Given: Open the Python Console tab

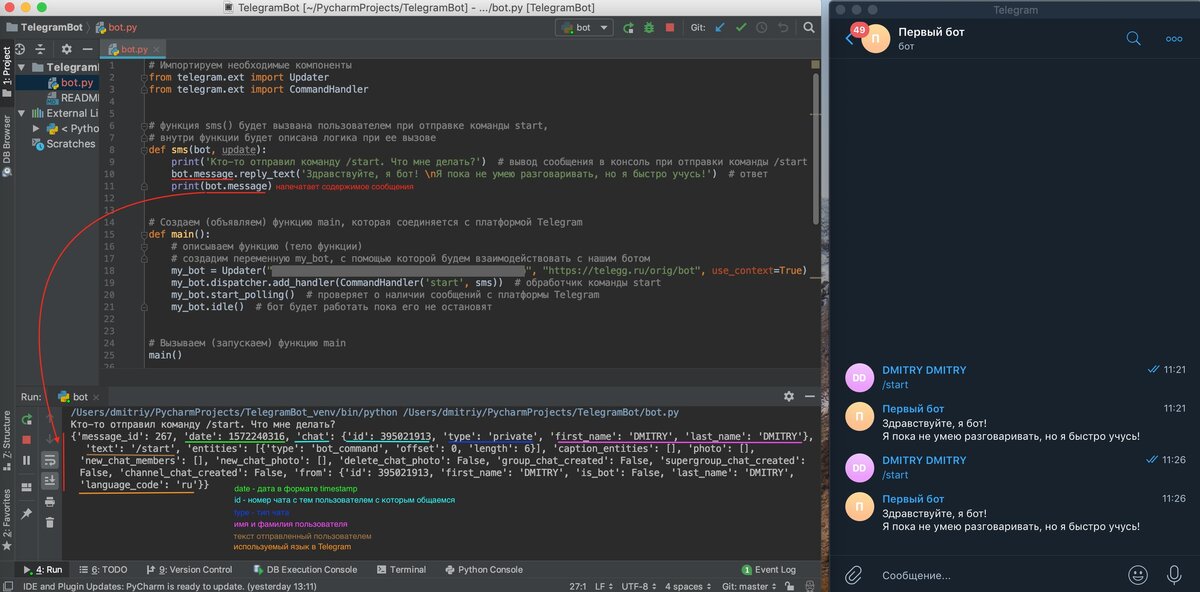Looking at the screenshot, I should [x=483, y=569].
